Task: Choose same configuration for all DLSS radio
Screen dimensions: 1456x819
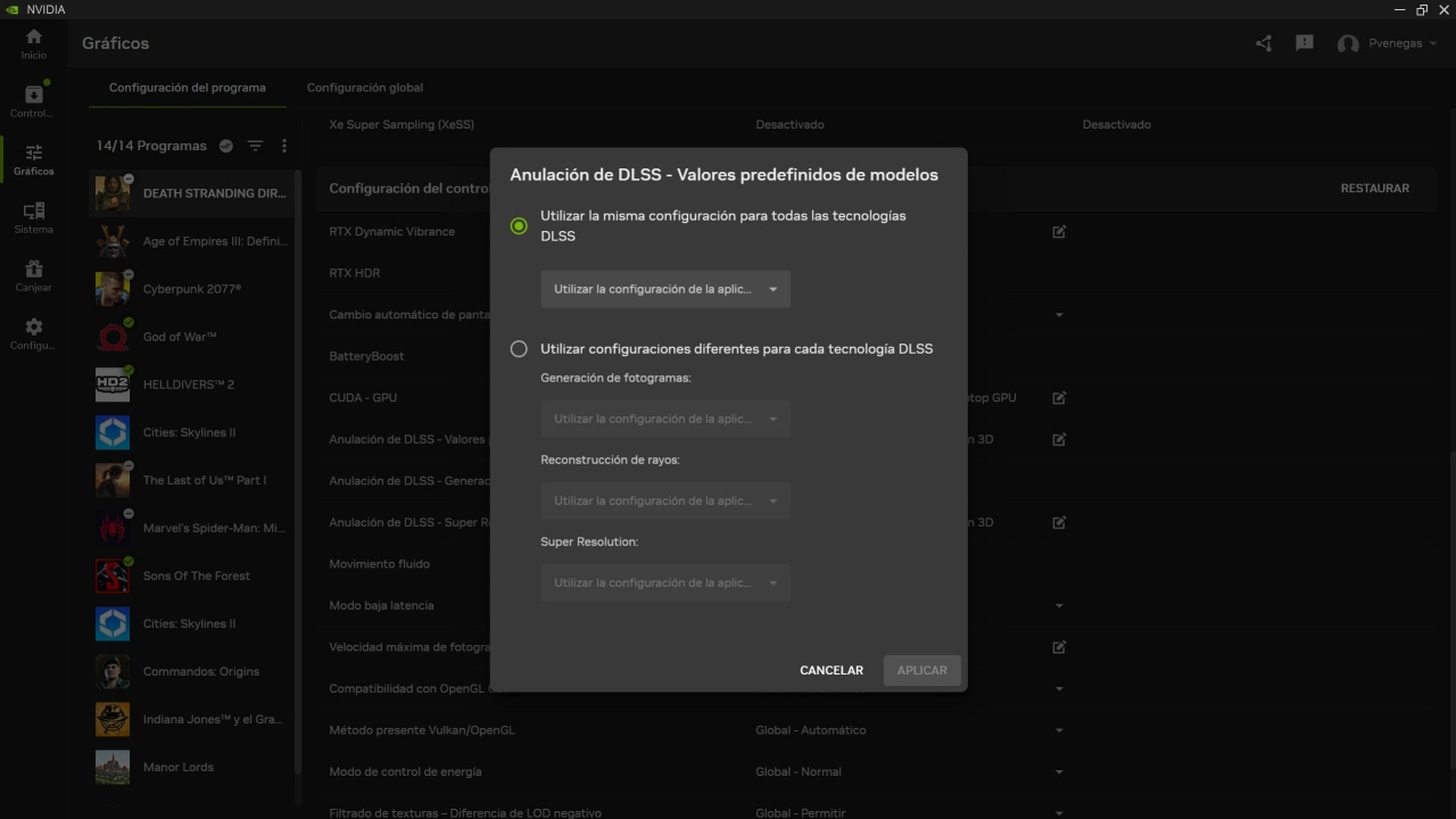Action: [518, 226]
